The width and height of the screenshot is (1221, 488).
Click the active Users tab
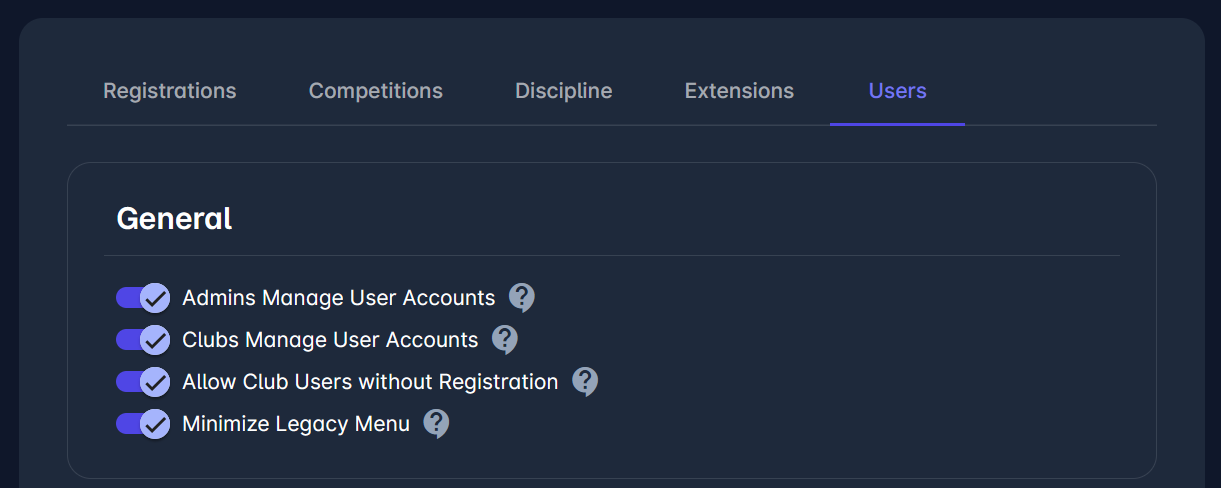click(897, 91)
